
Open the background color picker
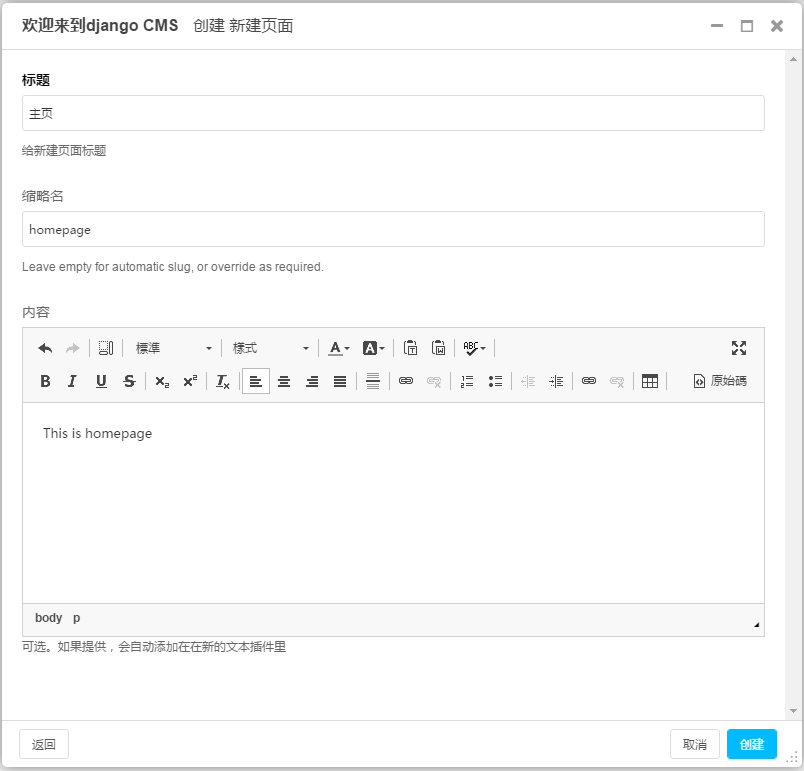point(373,348)
